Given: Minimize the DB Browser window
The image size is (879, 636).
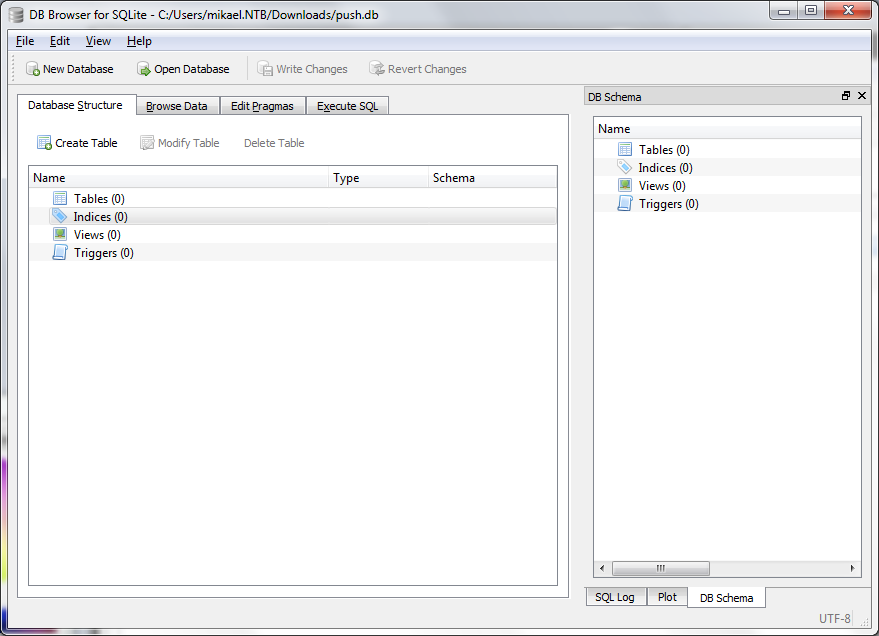Looking at the screenshot, I should coord(784,11).
